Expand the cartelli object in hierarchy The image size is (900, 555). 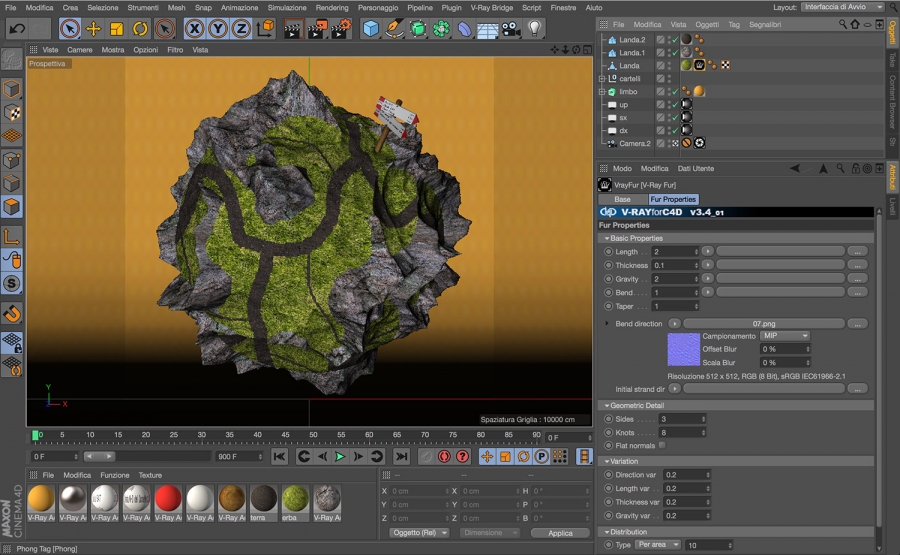[602, 78]
